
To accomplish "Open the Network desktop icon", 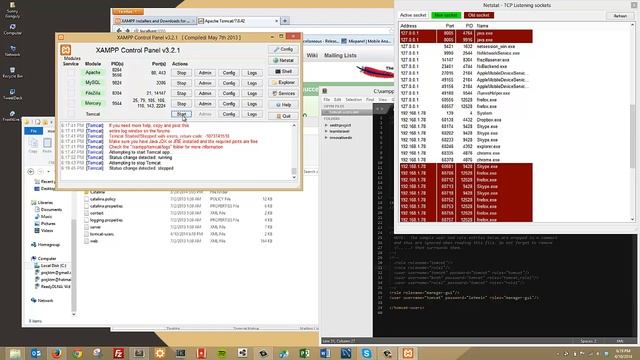I will [x=12, y=51].
